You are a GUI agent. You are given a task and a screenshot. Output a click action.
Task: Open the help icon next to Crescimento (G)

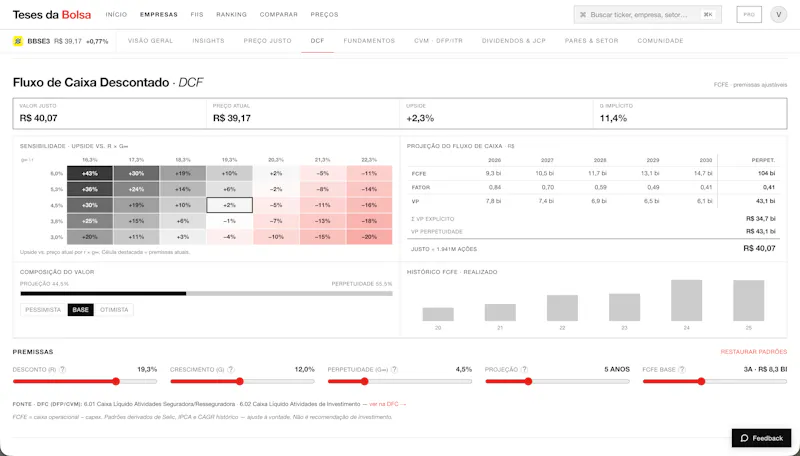coord(231,369)
